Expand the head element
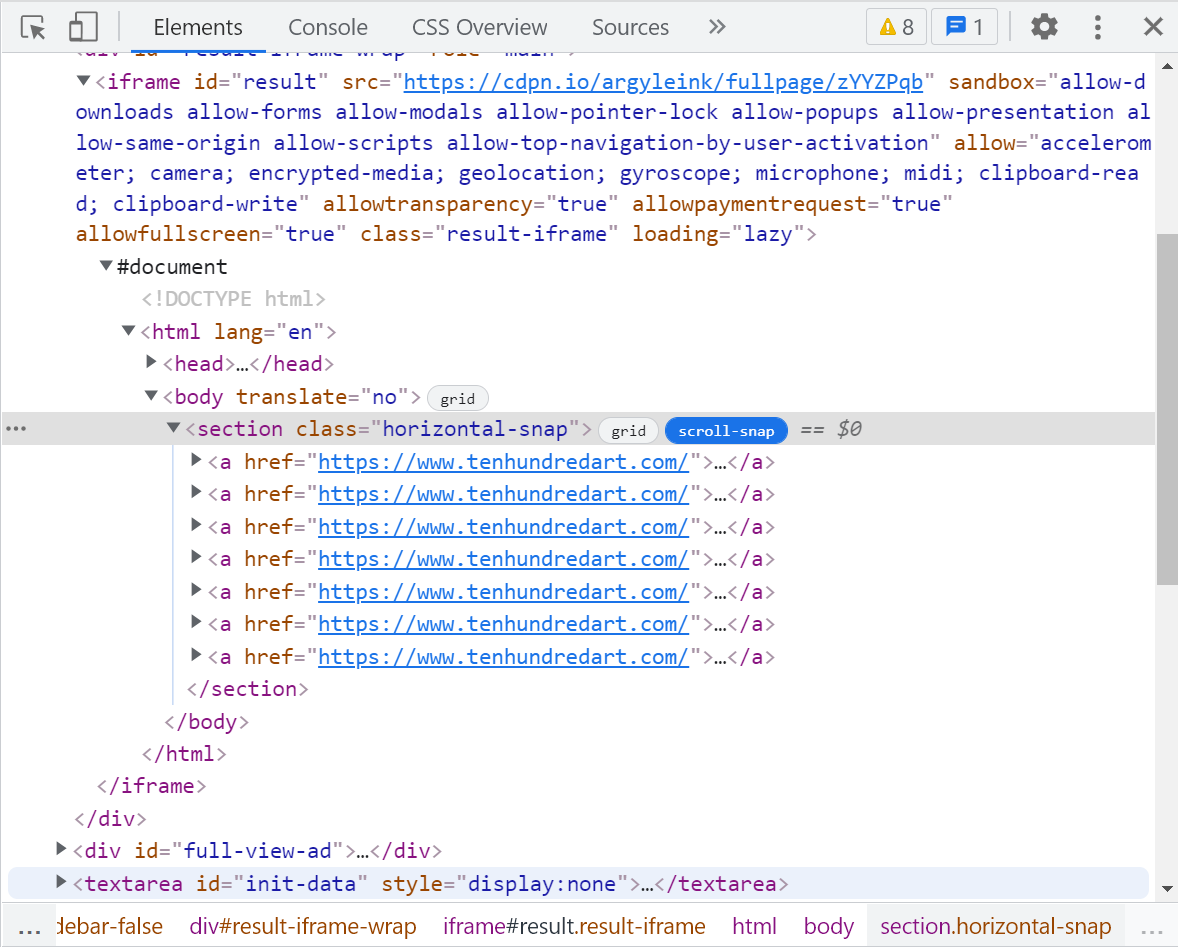 coord(150,363)
